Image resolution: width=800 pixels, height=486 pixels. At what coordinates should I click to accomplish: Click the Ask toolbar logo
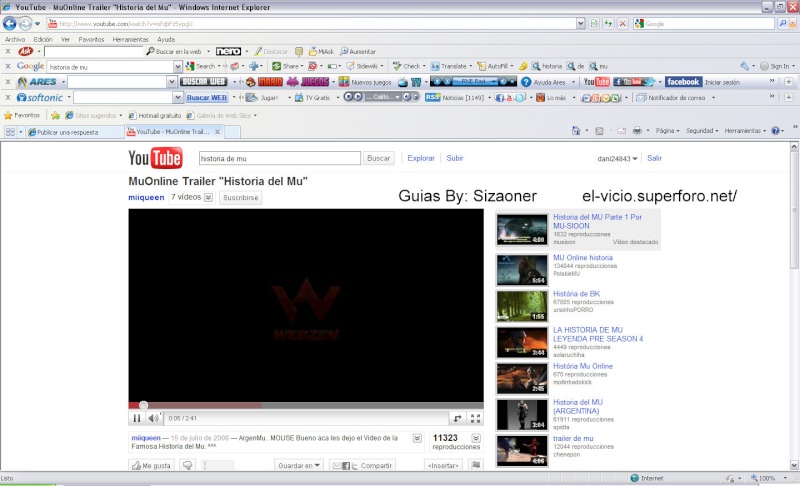[x=26, y=51]
